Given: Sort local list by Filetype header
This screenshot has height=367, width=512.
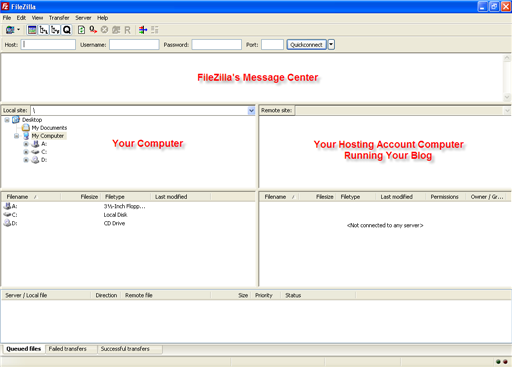Looking at the screenshot, I should (126, 197).
